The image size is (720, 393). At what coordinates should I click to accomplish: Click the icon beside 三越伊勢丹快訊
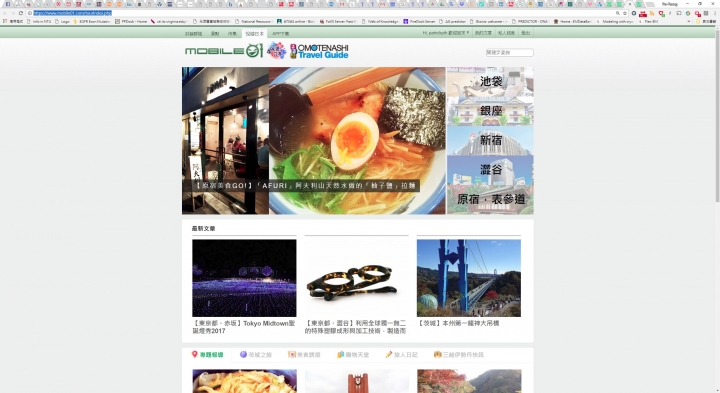click(437, 354)
